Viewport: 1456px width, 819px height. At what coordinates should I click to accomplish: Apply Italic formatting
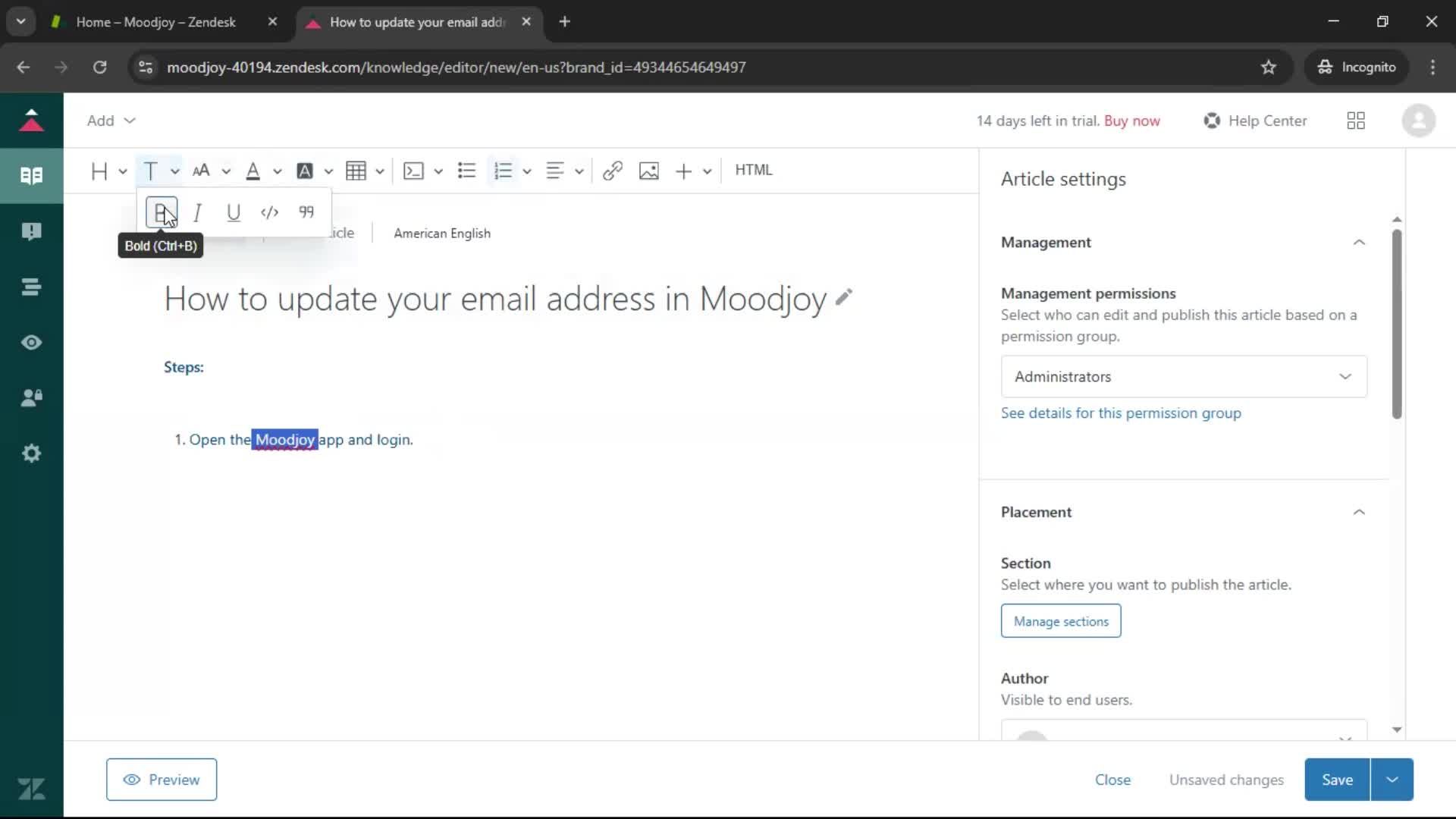coord(197,212)
